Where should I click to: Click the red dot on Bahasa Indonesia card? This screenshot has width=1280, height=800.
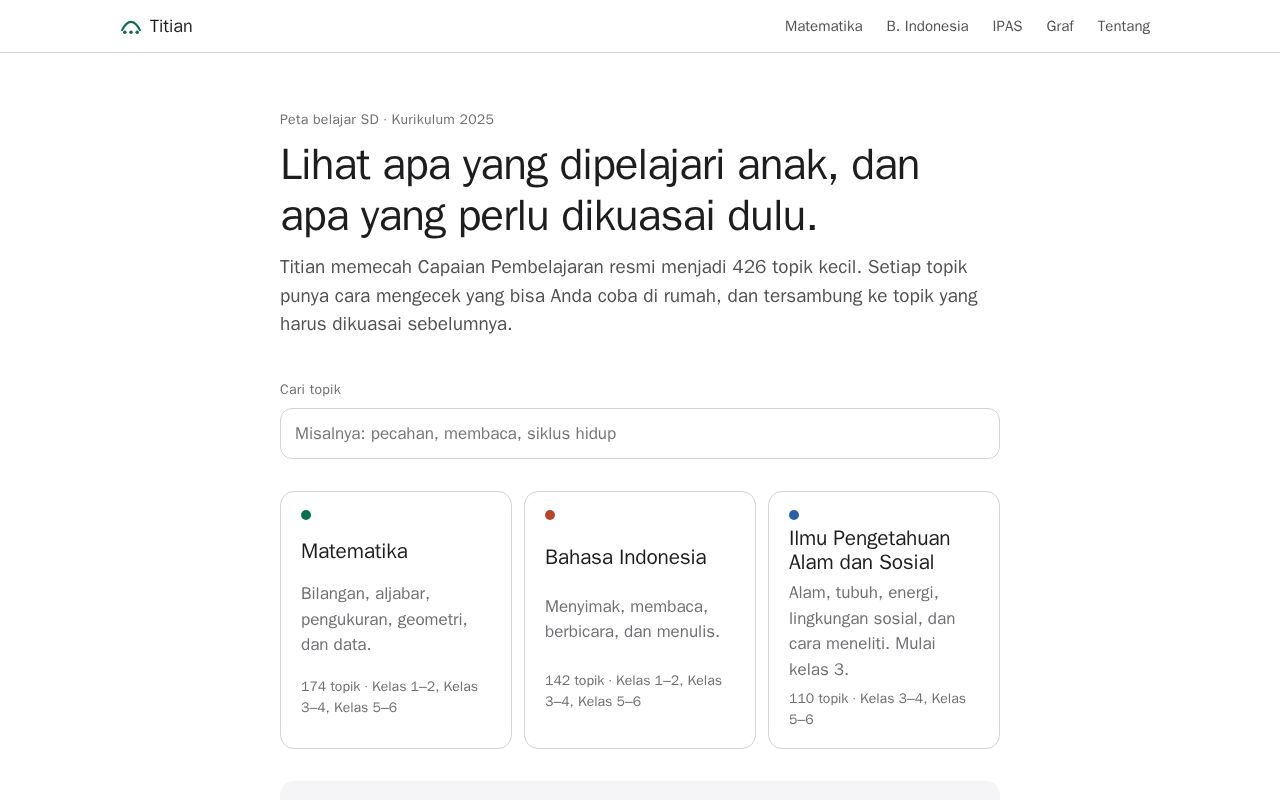pos(550,515)
